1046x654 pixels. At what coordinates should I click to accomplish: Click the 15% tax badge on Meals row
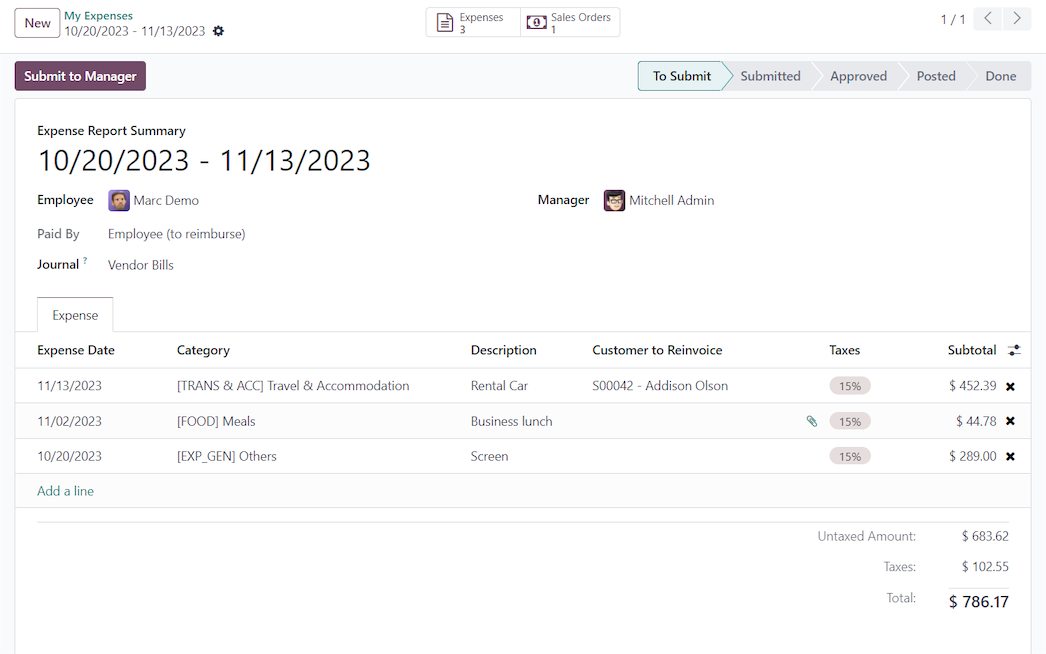(x=849, y=421)
